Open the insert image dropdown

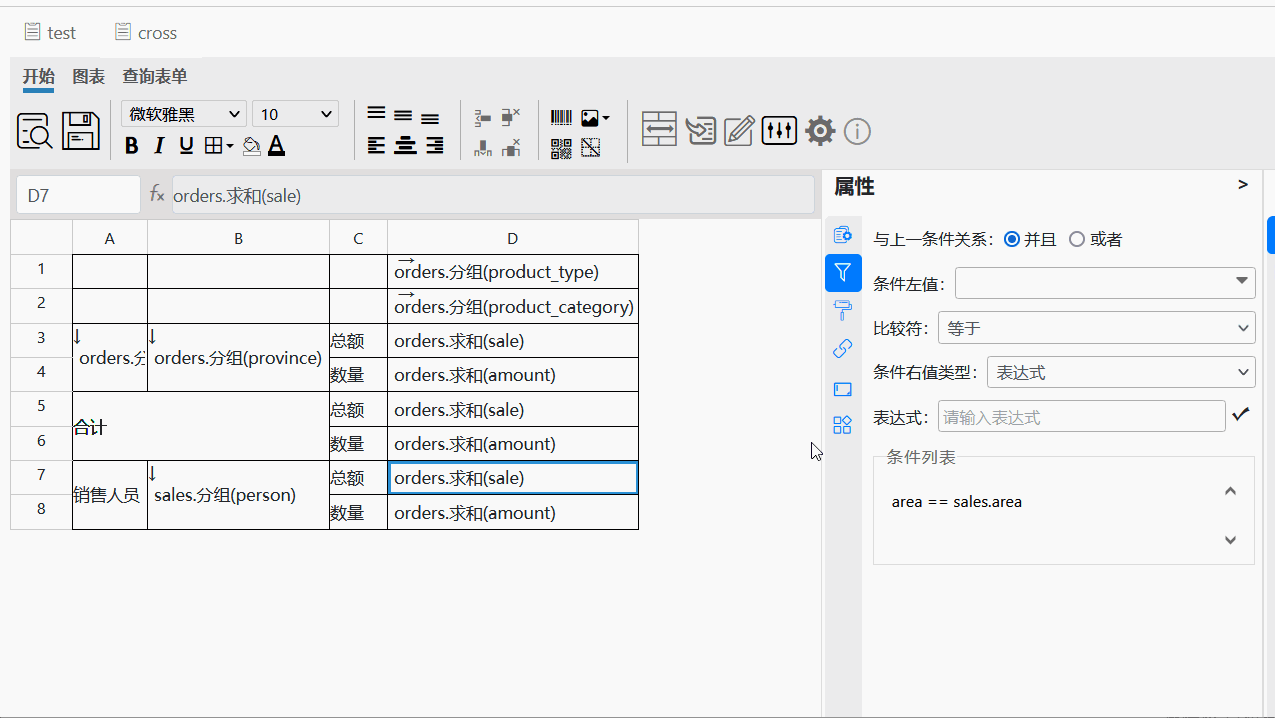pos(595,118)
